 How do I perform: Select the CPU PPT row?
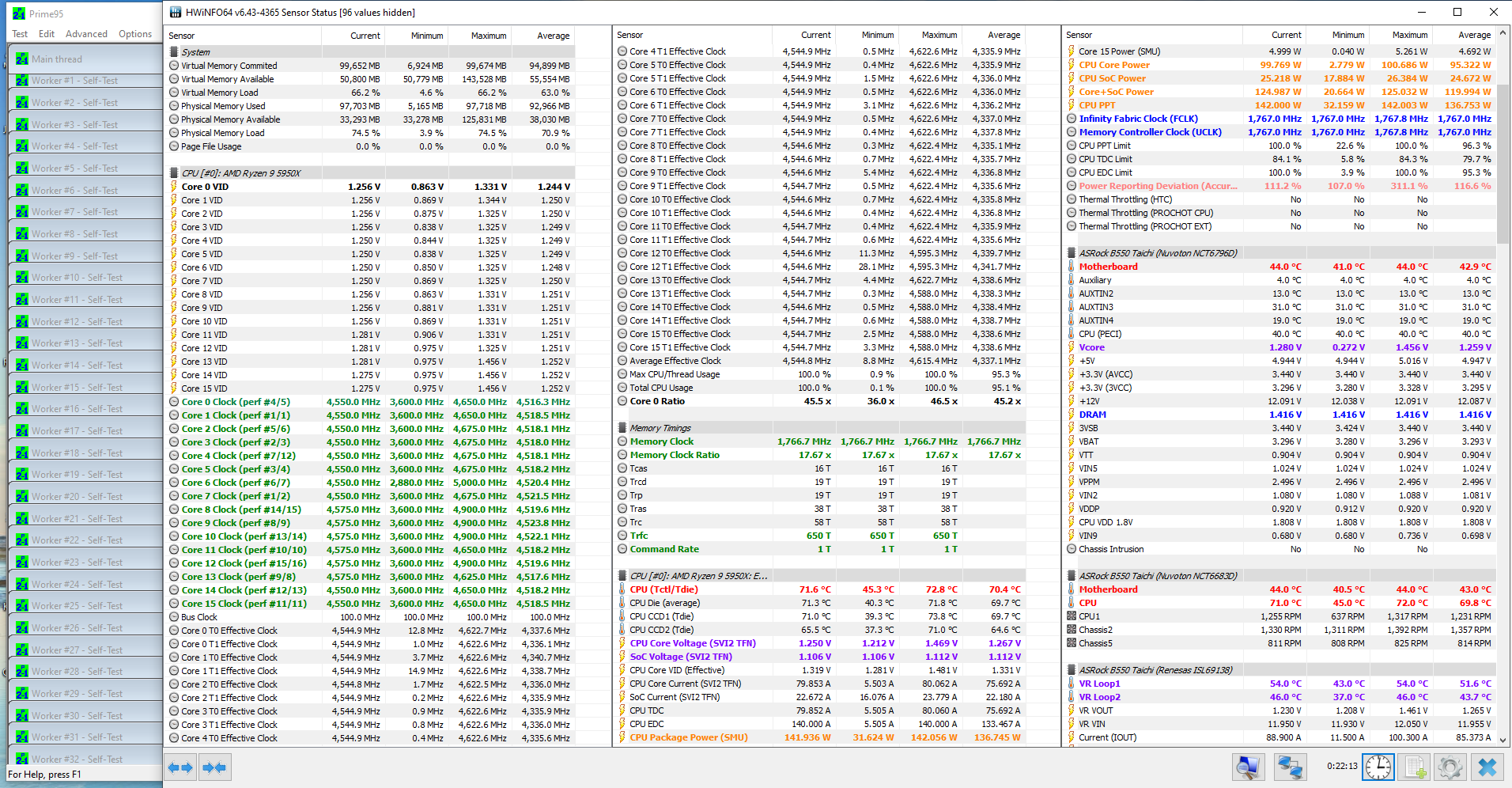1280,105
